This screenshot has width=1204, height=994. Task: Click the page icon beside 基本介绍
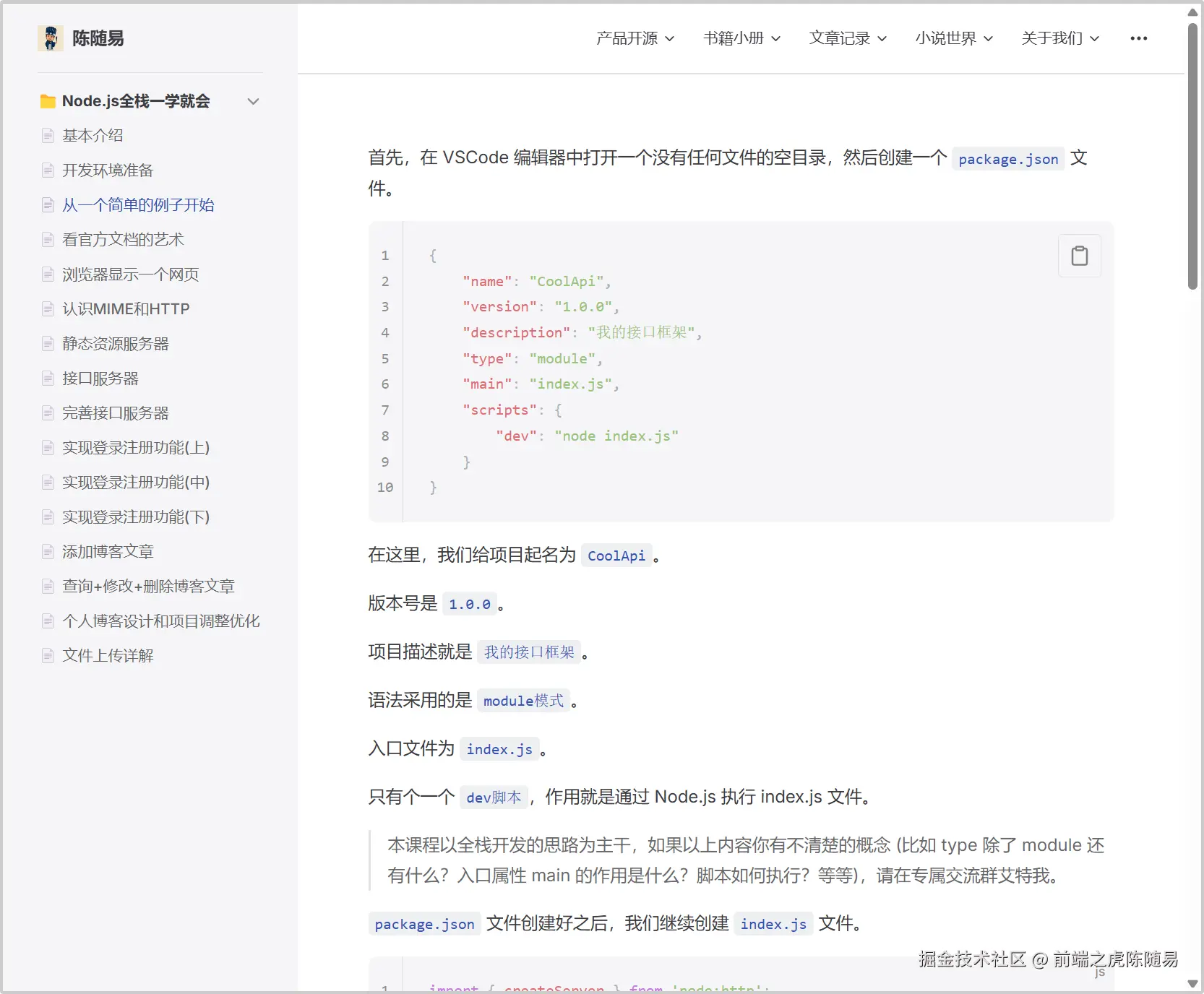click(x=48, y=136)
